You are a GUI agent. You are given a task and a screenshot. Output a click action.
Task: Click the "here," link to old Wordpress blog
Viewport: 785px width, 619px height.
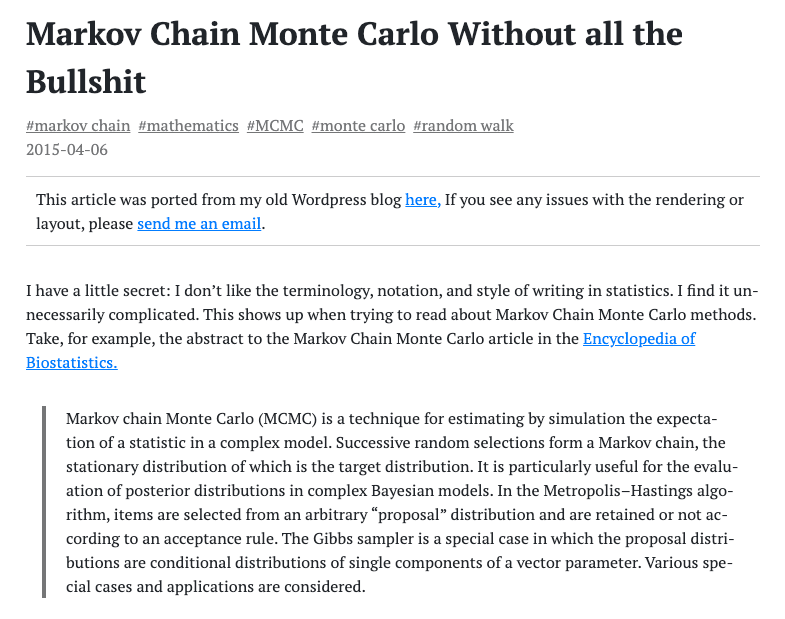coord(422,200)
